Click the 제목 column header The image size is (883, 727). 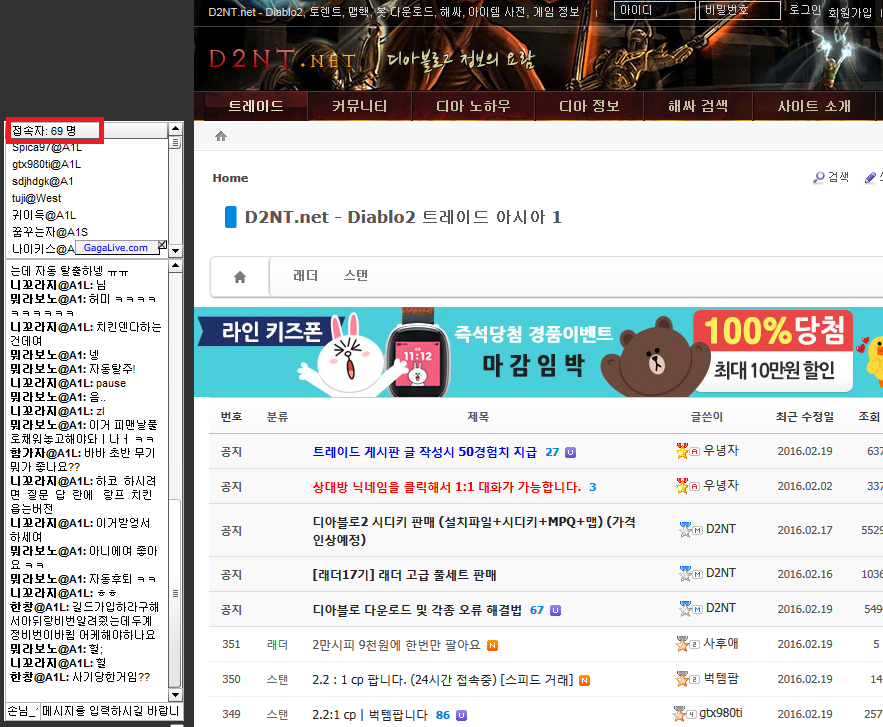478,417
